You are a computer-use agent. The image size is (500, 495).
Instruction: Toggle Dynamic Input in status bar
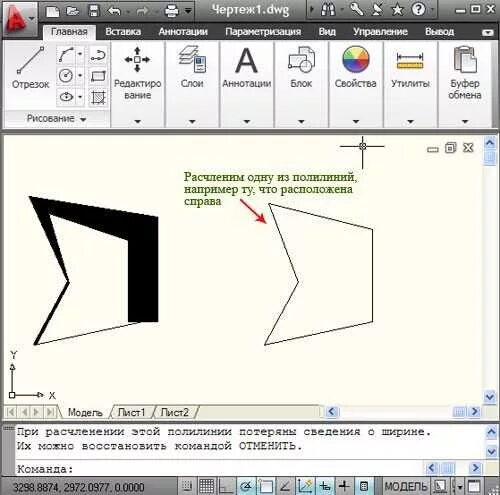tap(325, 487)
